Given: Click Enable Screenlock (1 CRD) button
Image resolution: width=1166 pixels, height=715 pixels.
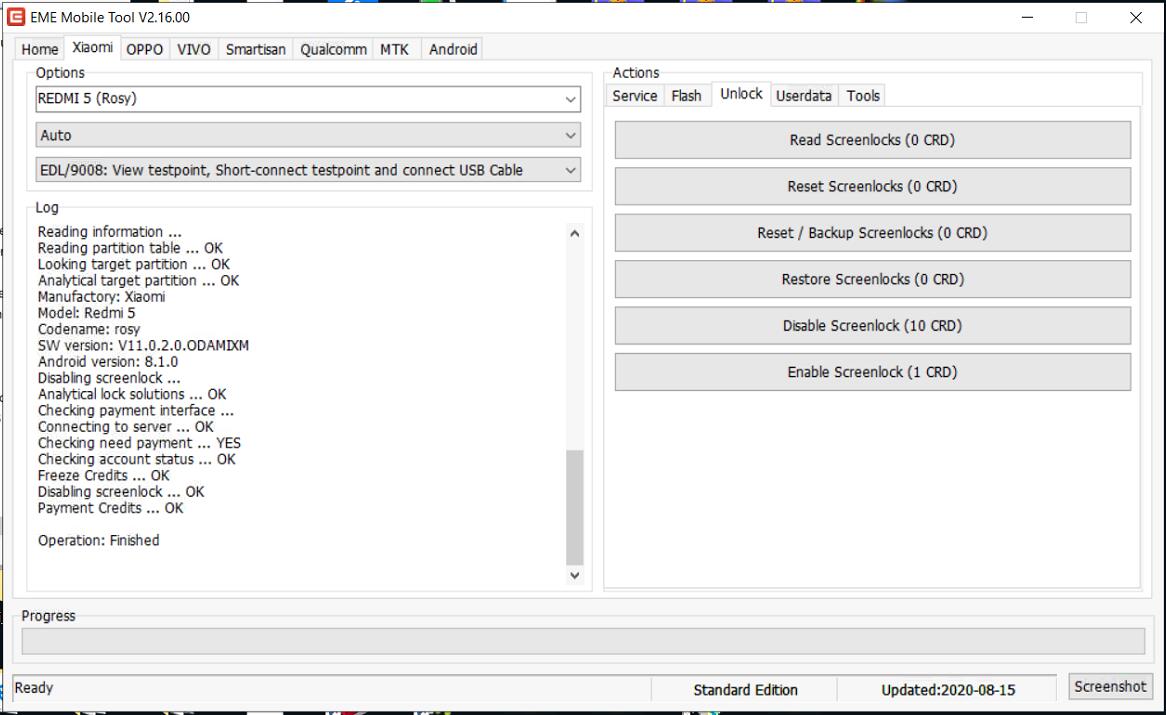Looking at the screenshot, I should [872, 372].
